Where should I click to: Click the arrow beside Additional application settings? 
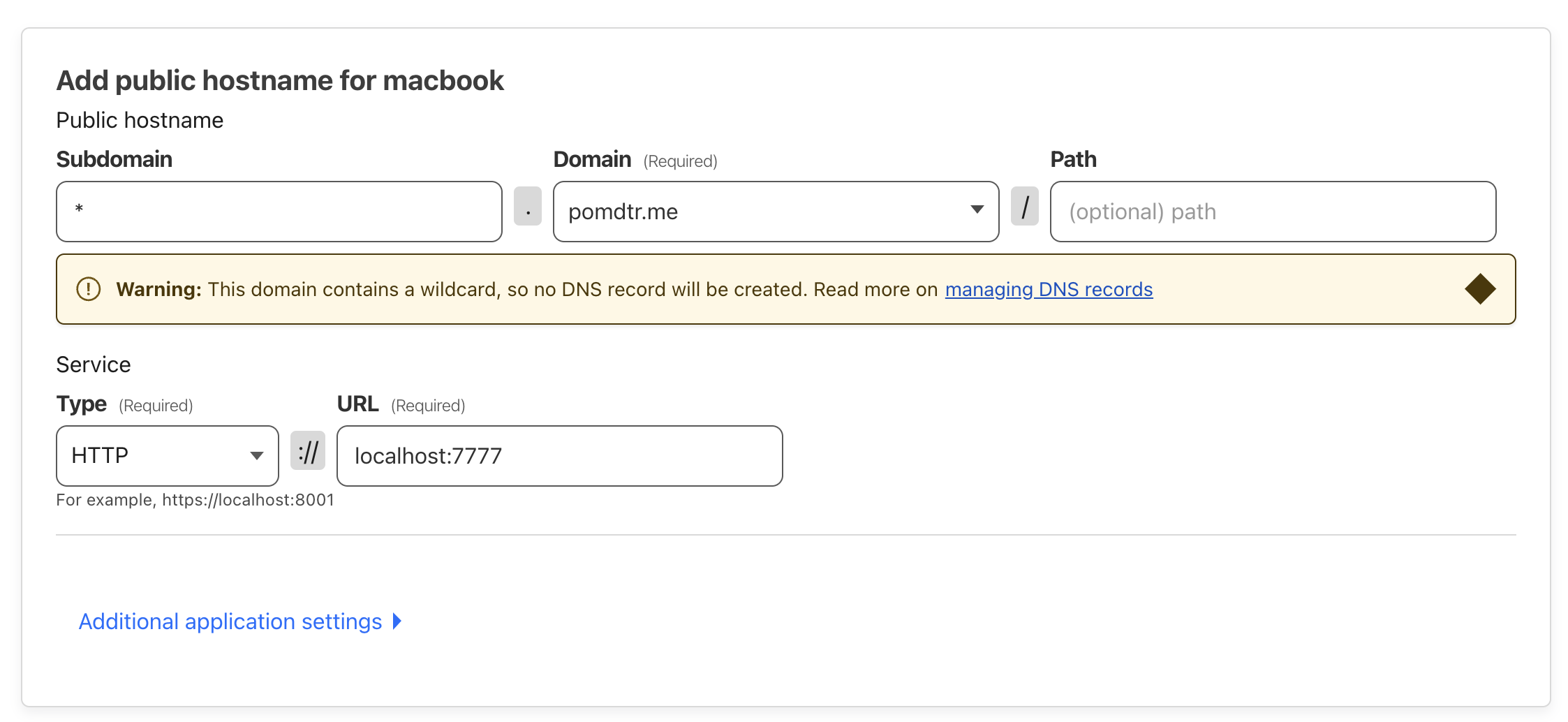397,621
